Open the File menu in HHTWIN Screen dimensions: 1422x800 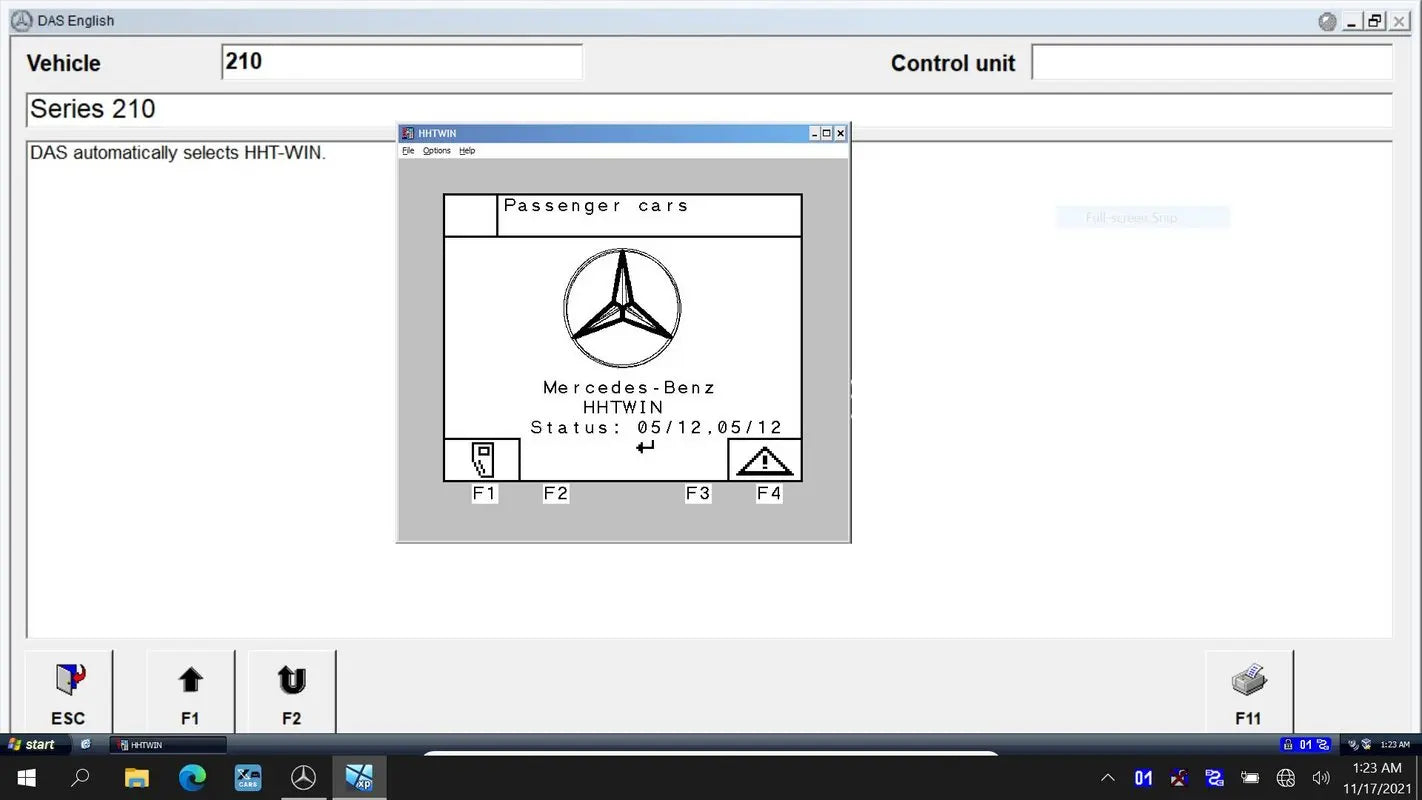(x=407, y=150)
